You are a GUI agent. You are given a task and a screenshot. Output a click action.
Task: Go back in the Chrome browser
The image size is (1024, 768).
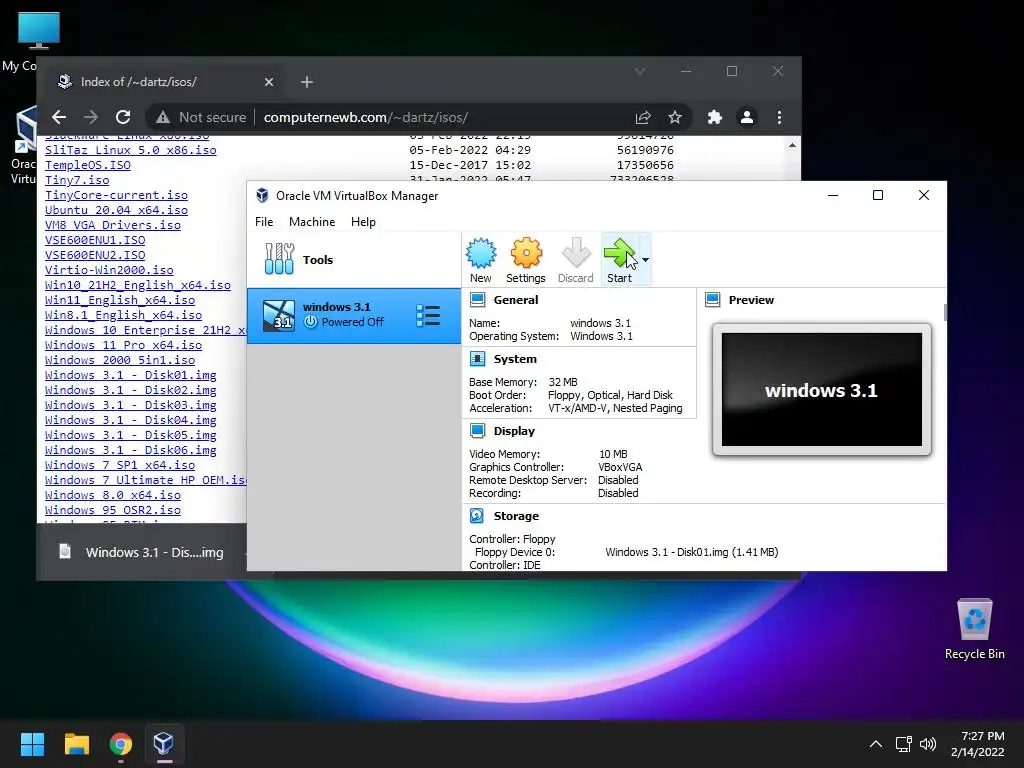pos(59,118)
